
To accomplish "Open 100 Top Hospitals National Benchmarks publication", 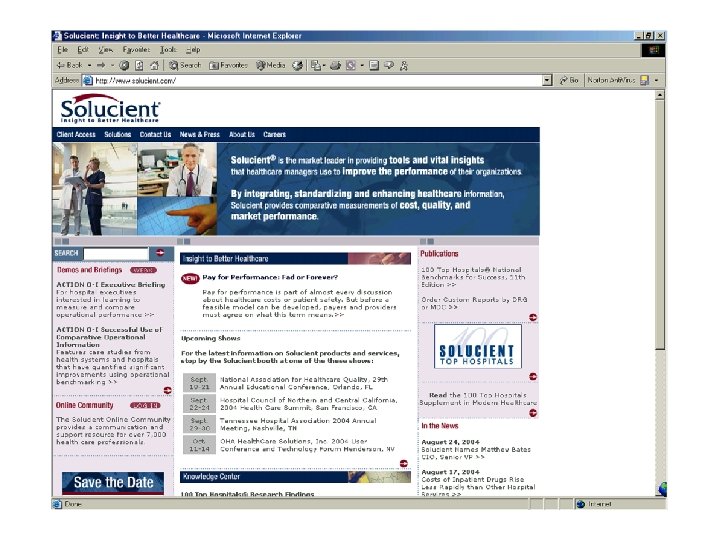I will click(x=473, y=277).
